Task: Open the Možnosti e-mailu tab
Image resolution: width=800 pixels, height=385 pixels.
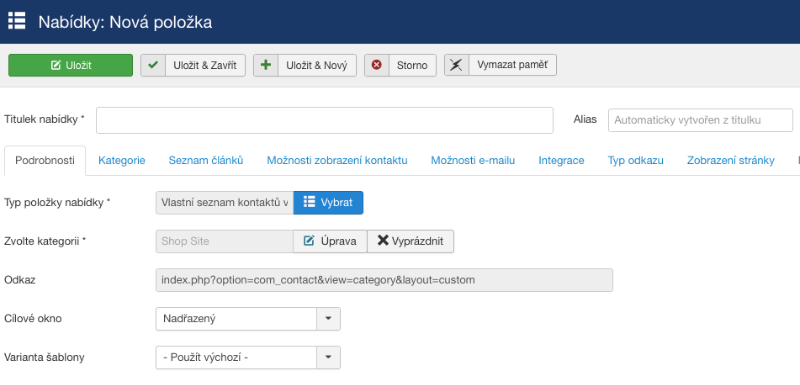Action: [473, 161]
